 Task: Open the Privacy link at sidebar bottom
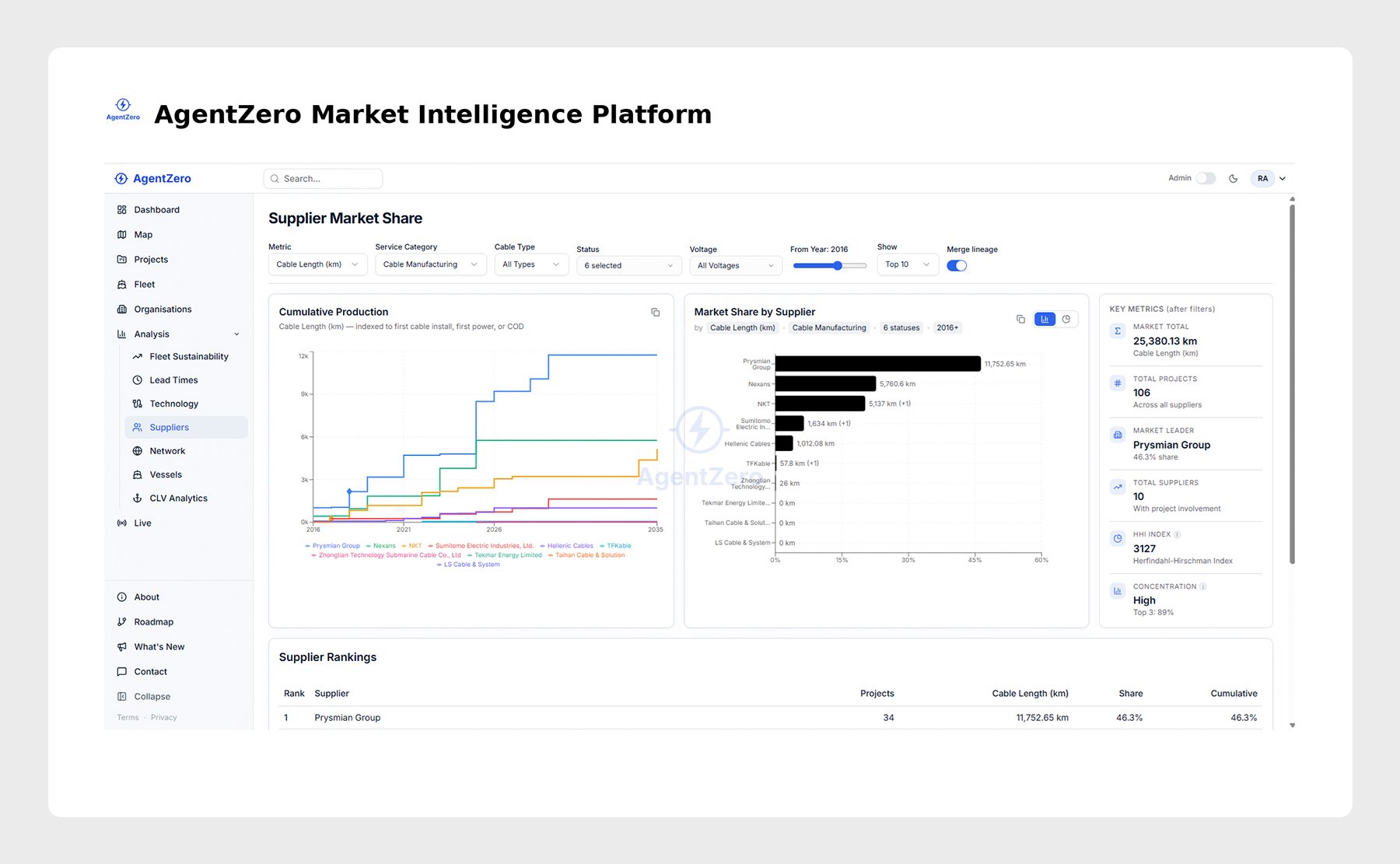click(163, 717)
